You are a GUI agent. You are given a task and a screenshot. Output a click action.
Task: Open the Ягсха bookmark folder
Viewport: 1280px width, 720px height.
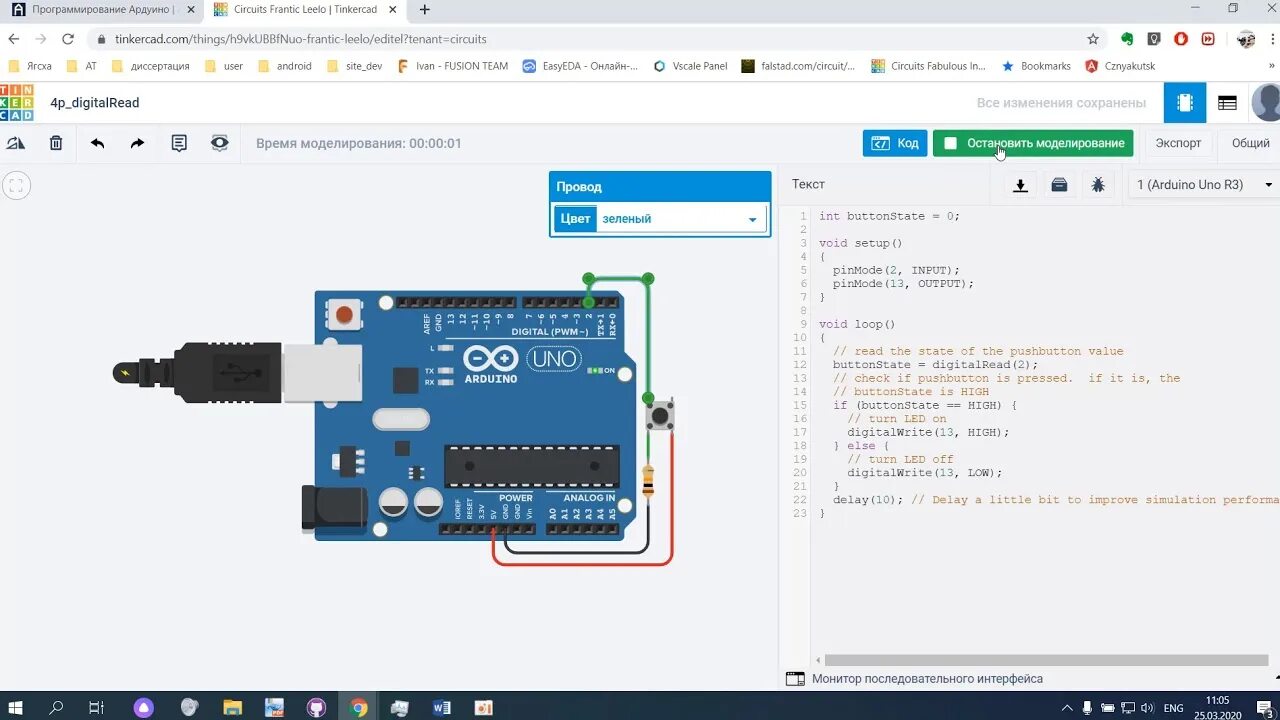tap(30, 66)
